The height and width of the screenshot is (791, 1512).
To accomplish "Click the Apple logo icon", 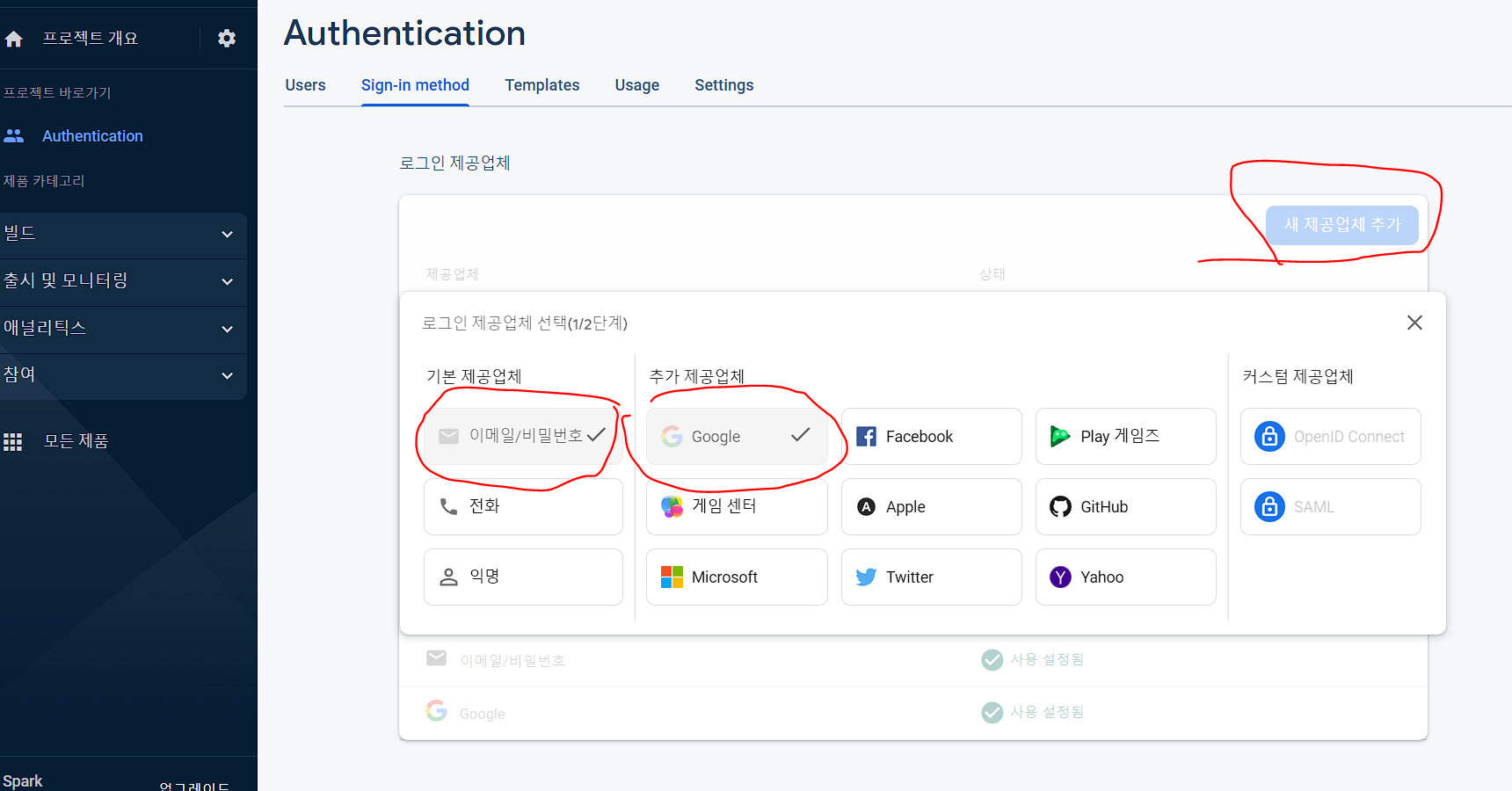I will point(866,507).
